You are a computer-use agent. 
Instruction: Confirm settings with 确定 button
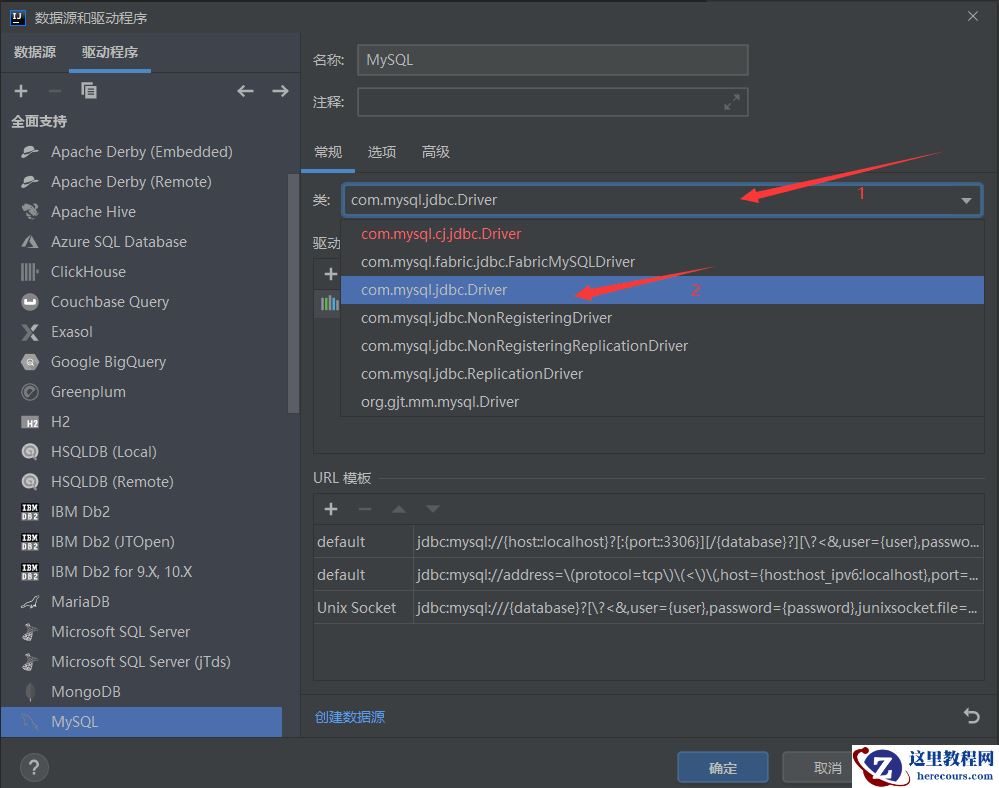[x=722, y=767]
